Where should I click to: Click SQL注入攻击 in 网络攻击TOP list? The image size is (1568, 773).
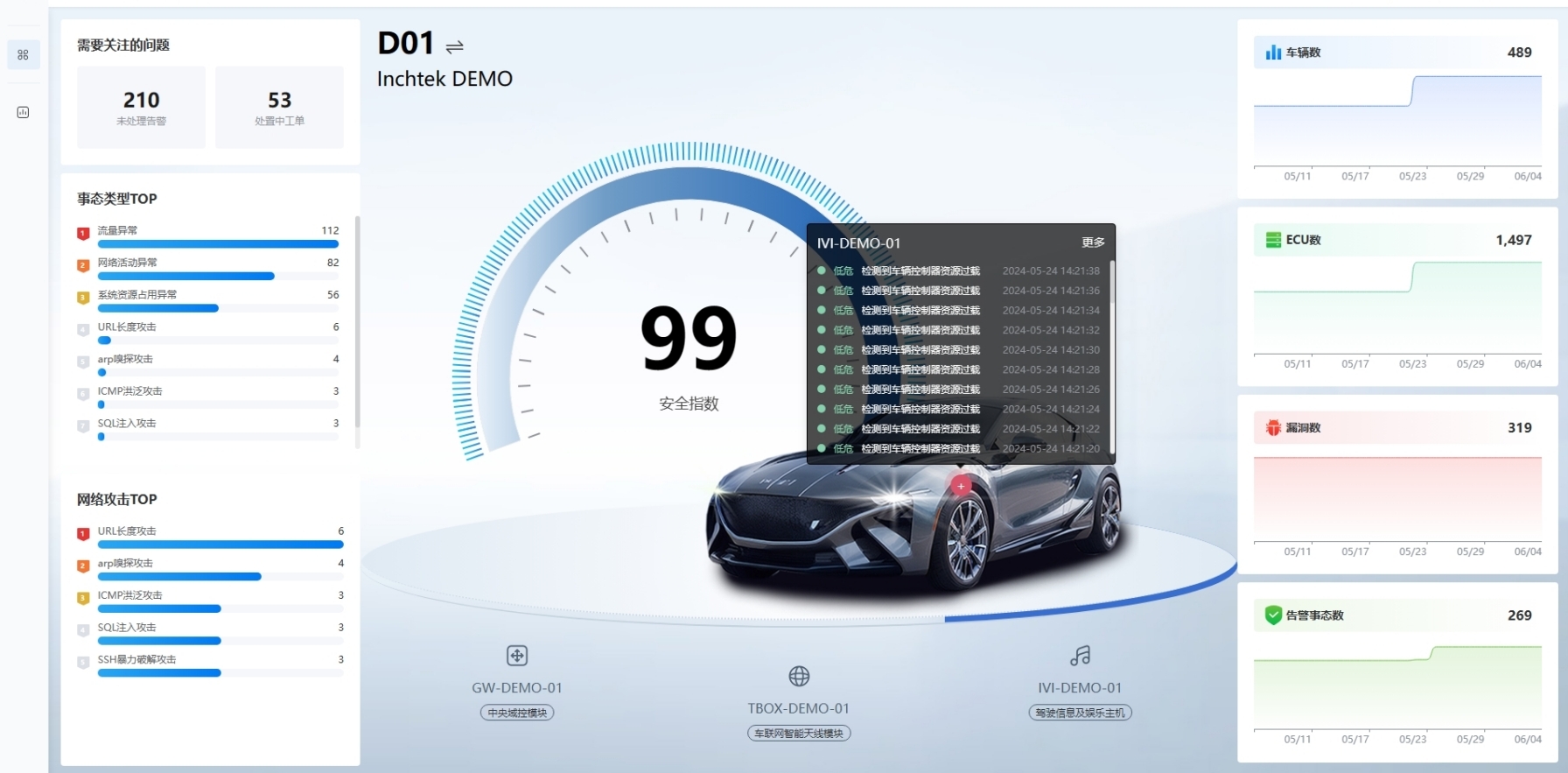(127, 627)
